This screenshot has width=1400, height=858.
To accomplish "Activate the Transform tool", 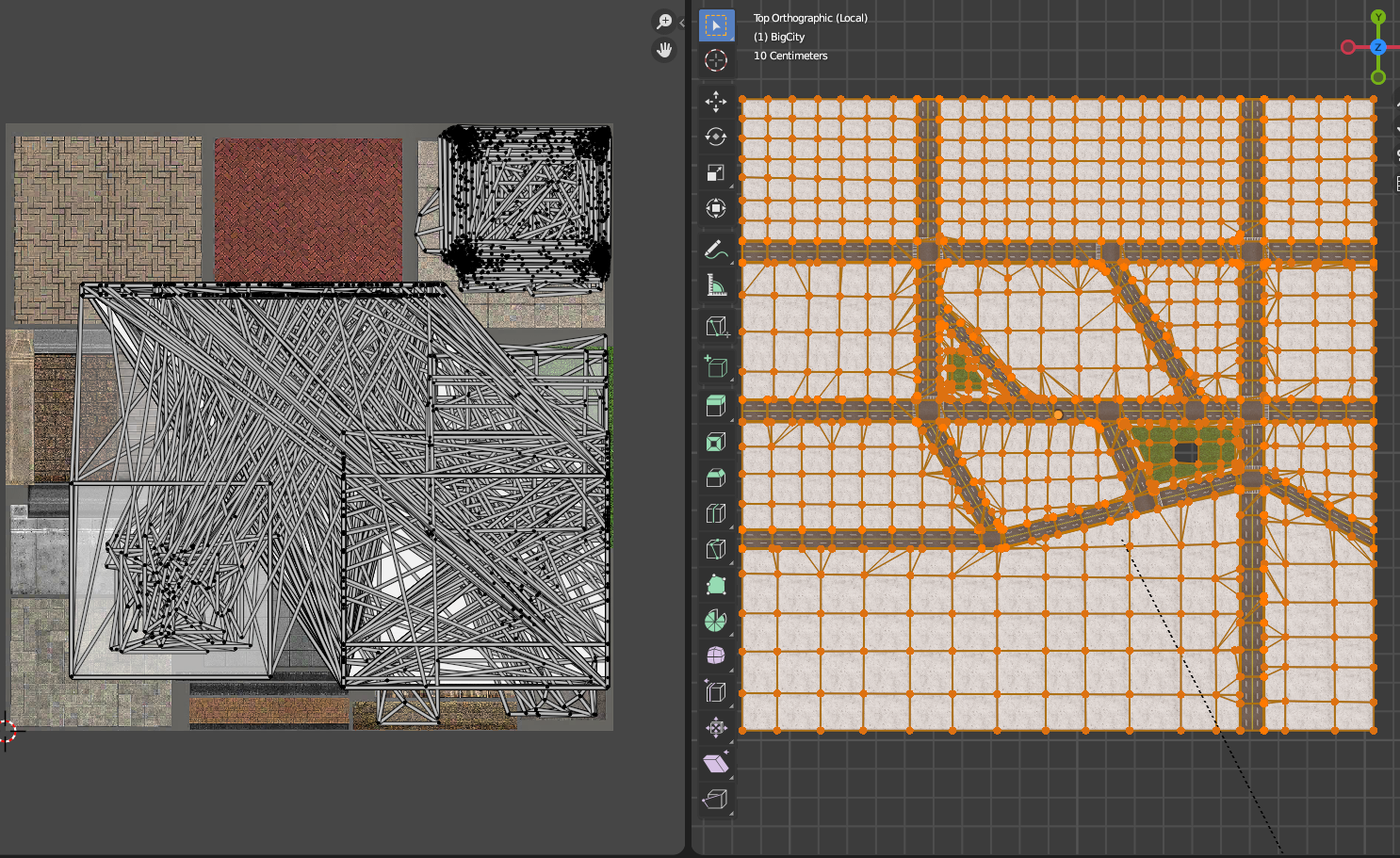I will 716,208.
